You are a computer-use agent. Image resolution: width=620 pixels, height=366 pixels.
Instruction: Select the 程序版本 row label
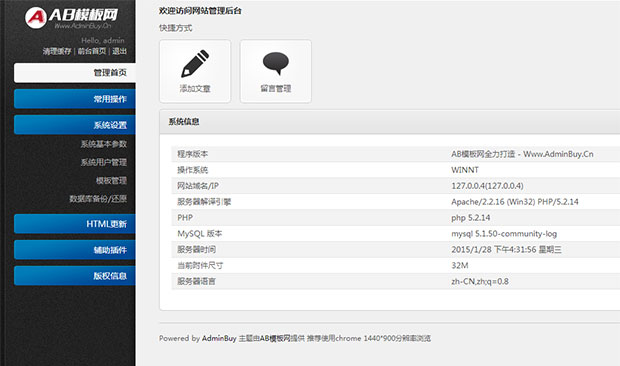pos(192,154)
